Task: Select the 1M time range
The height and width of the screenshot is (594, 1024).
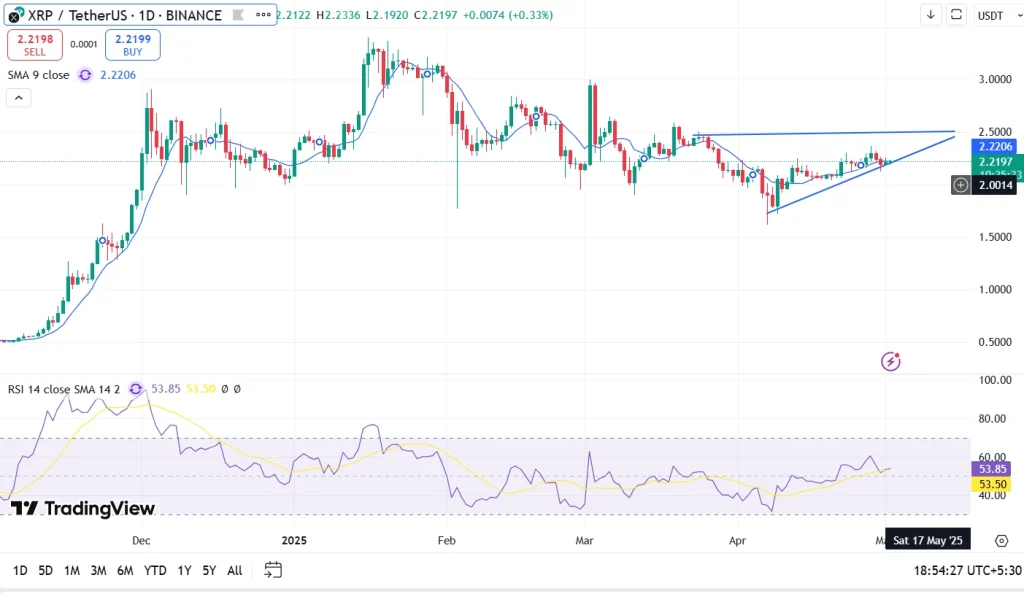Action: 72,571
